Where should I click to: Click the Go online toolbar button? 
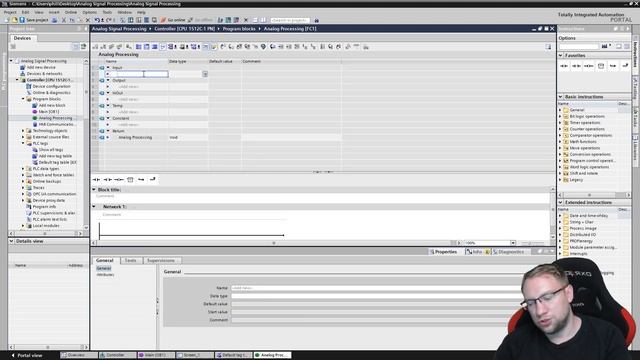point(173,20)
